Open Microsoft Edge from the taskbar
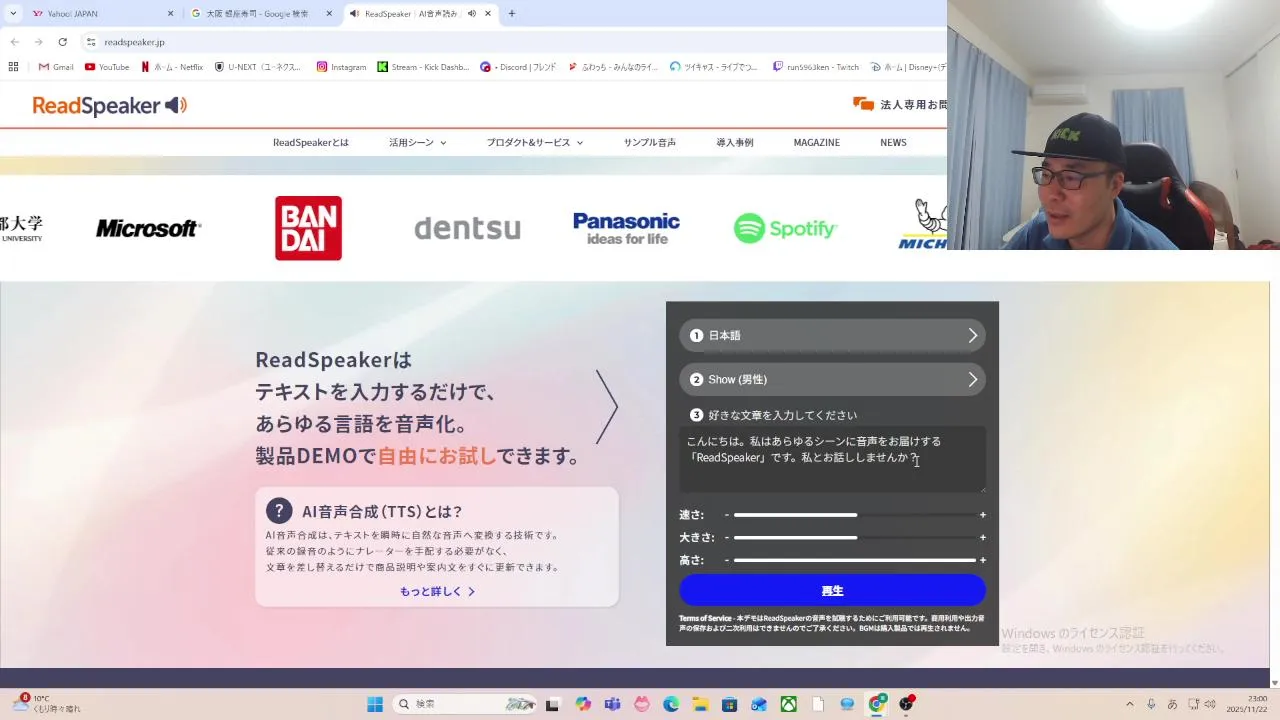1280x720 pixels. (x=671, y=704)
